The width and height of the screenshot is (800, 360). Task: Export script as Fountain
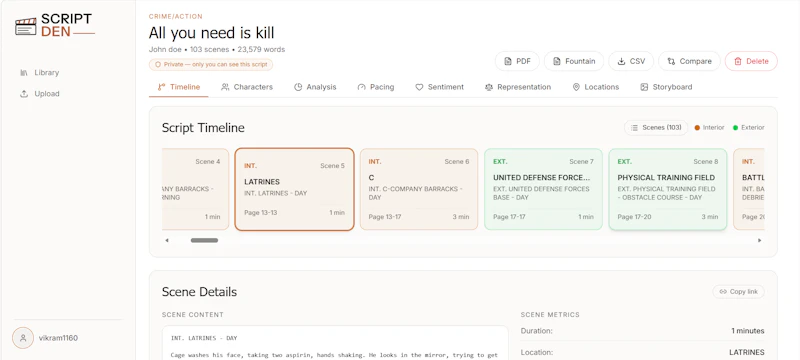574,61
